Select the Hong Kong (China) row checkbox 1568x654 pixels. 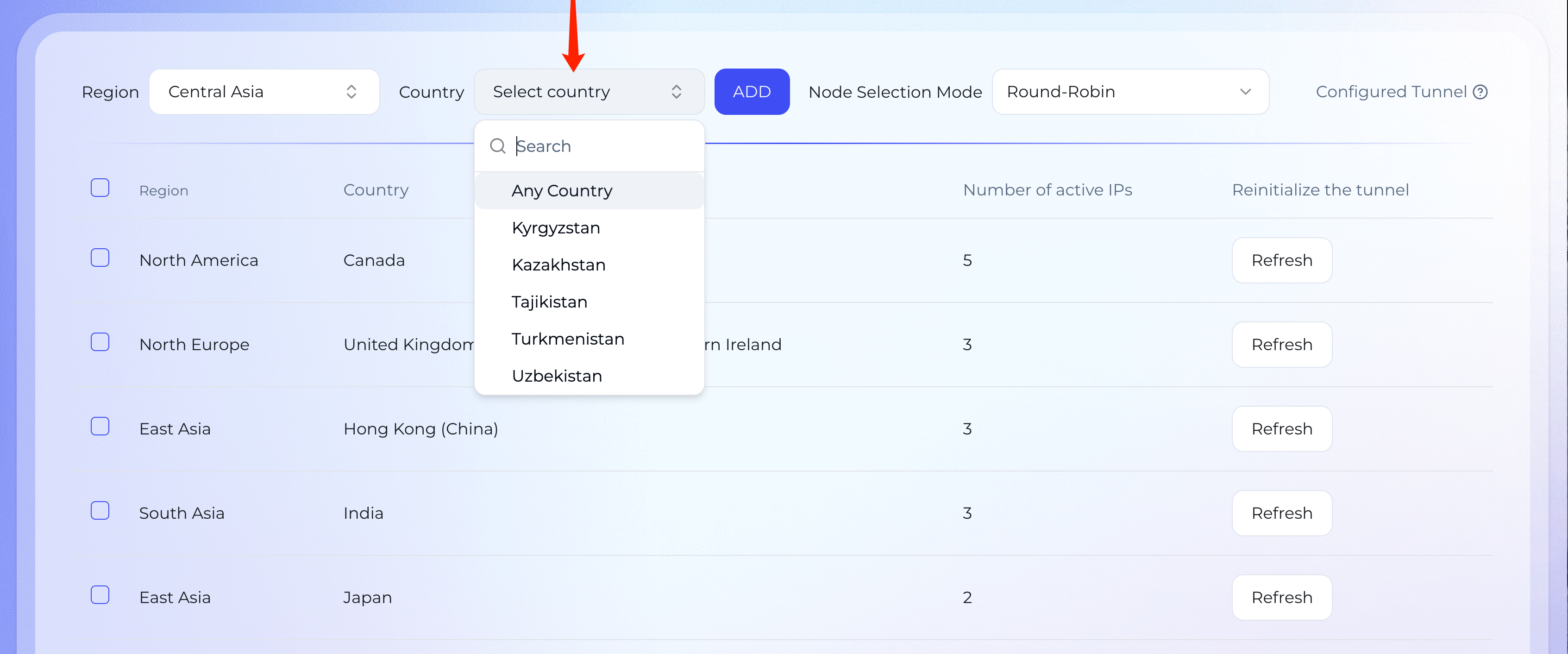[100, 426]
